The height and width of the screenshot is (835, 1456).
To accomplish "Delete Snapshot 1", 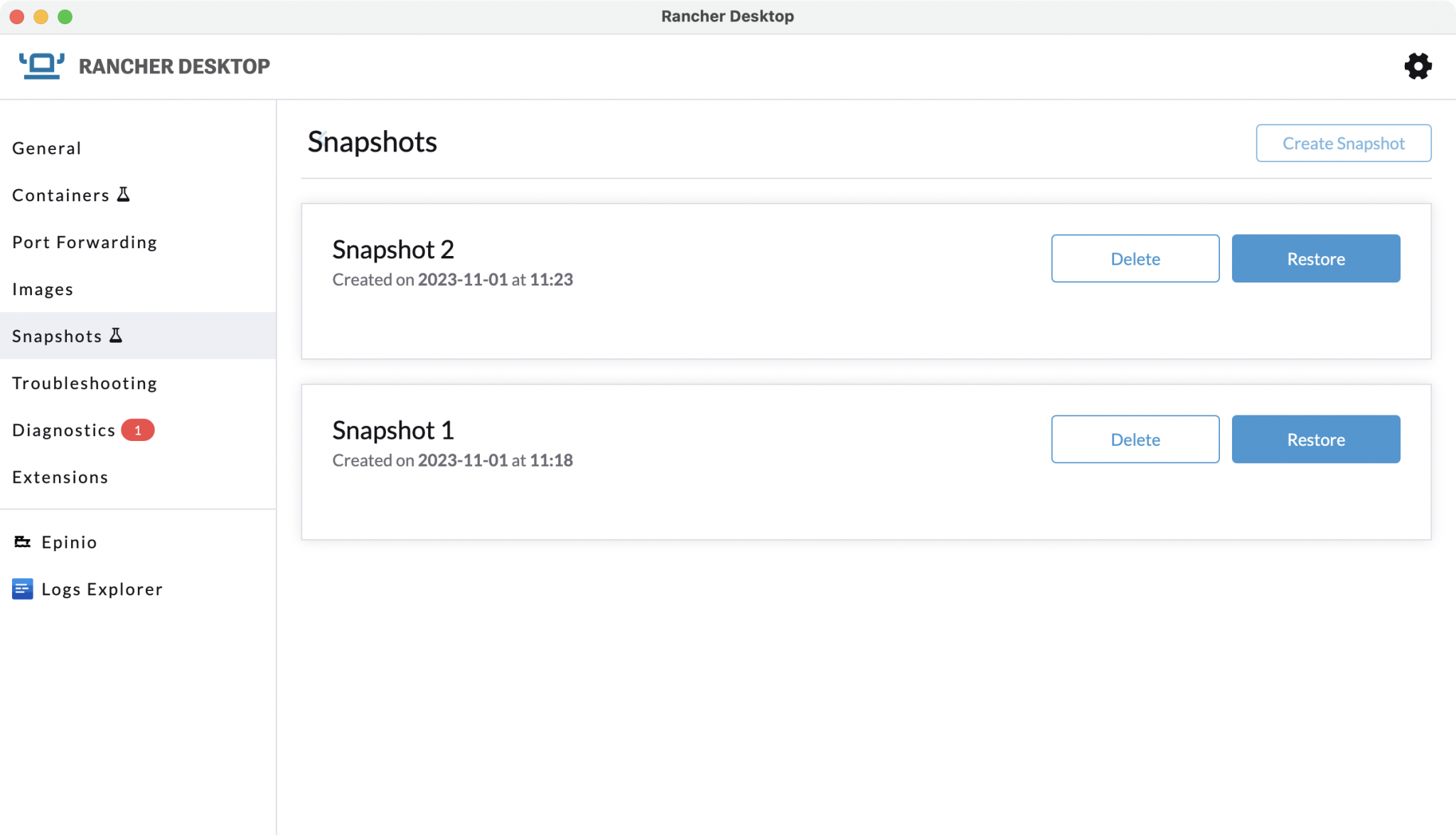I will tap(1135, 439).
